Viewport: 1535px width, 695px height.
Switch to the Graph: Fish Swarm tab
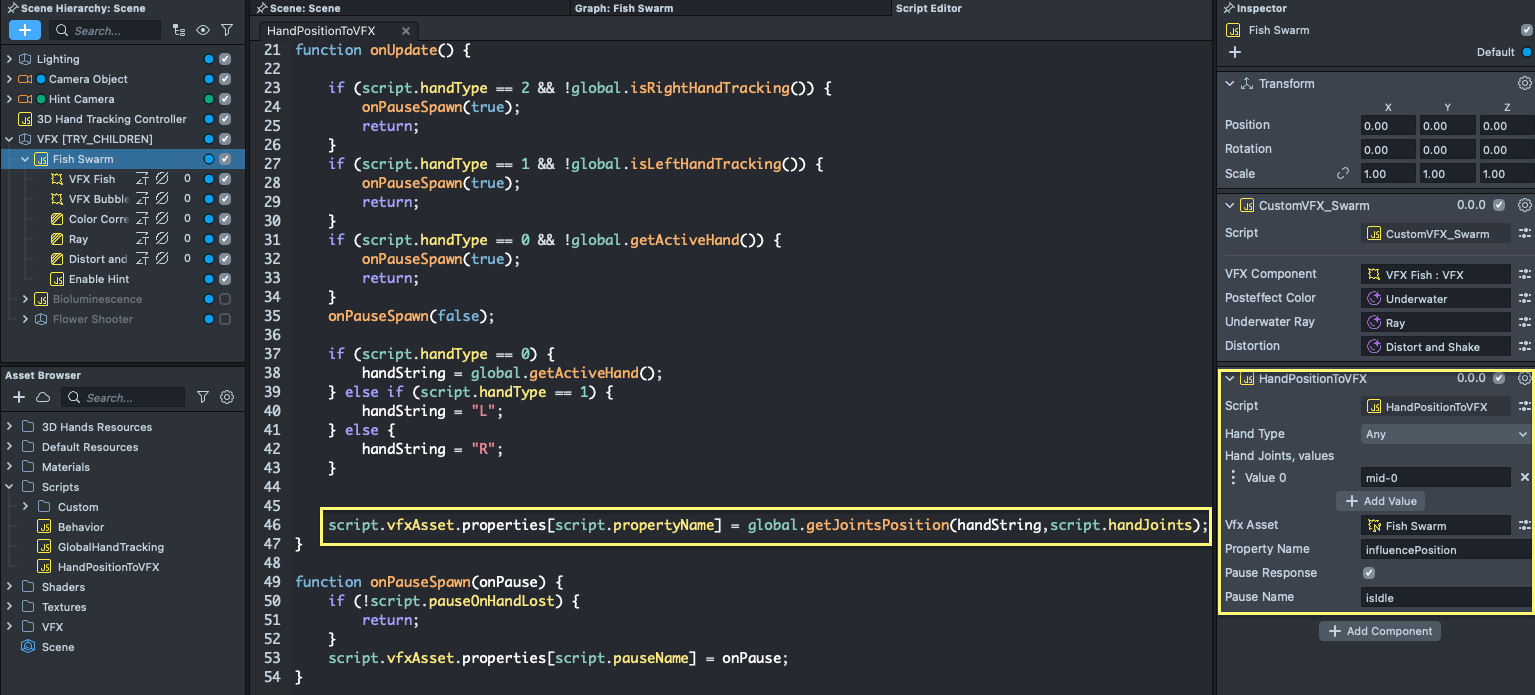click(623, 8)
